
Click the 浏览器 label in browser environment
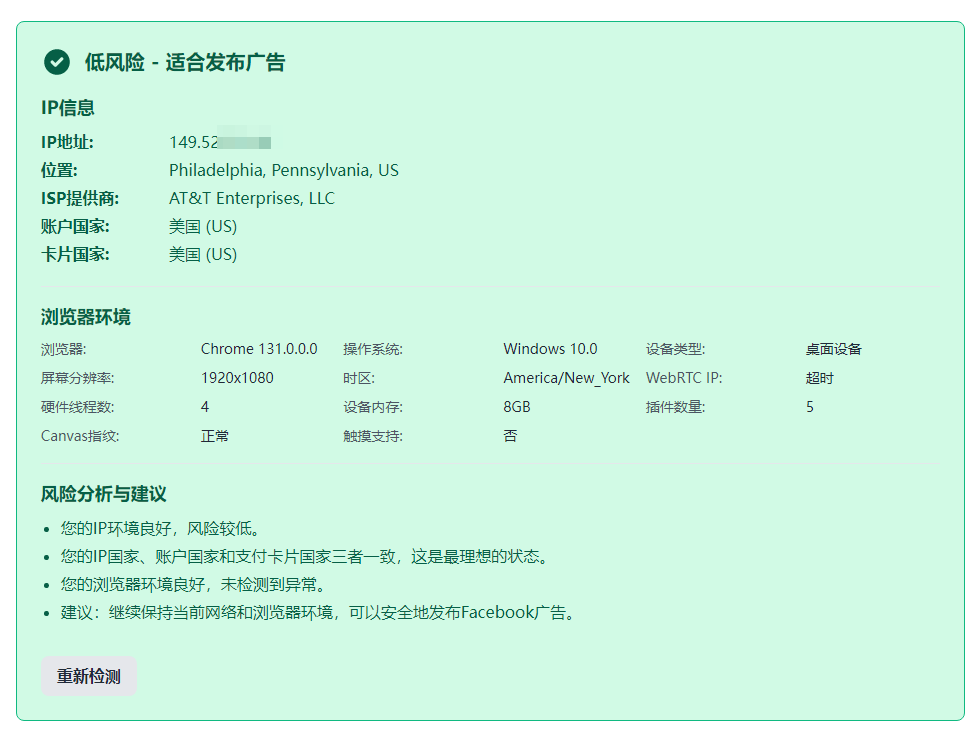63,349
